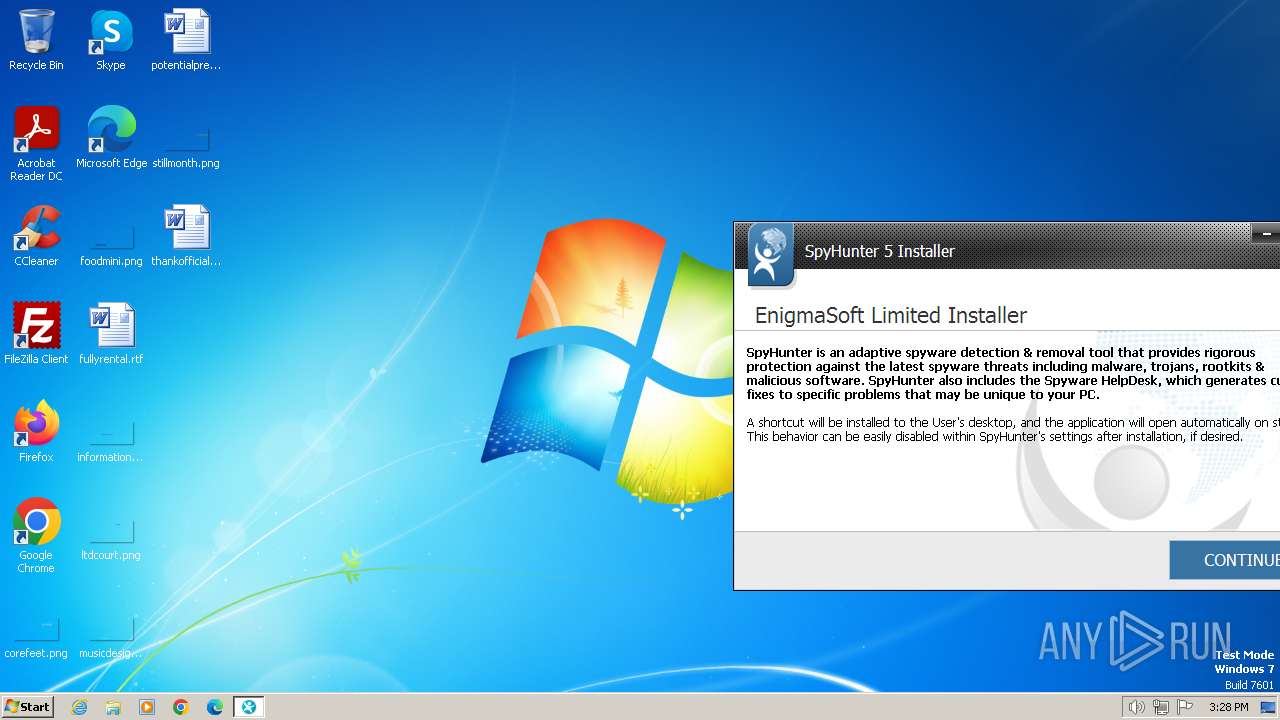The height and width of the screenshot is (720, 1280).
Task: Open Windows Explorer folder on taskbar
Action: [x=113, y=707]
